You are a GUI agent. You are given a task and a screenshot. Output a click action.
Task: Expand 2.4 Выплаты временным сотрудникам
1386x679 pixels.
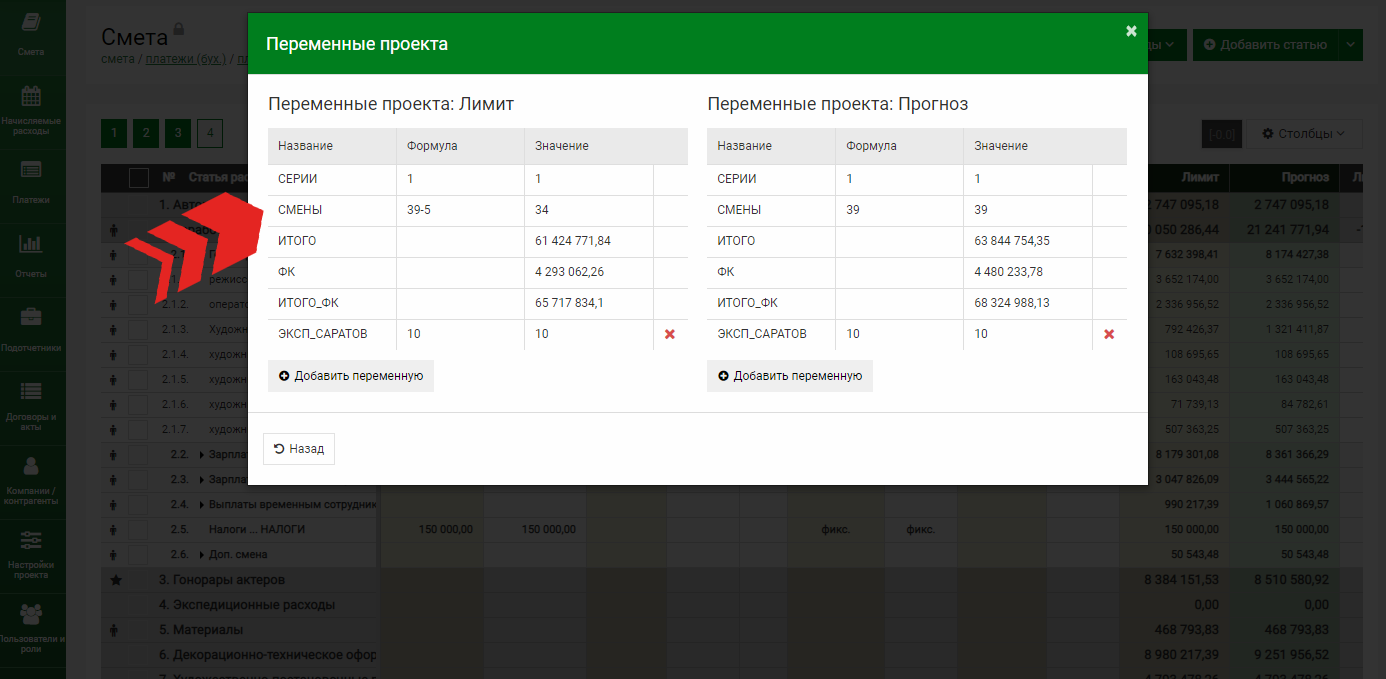202,505
